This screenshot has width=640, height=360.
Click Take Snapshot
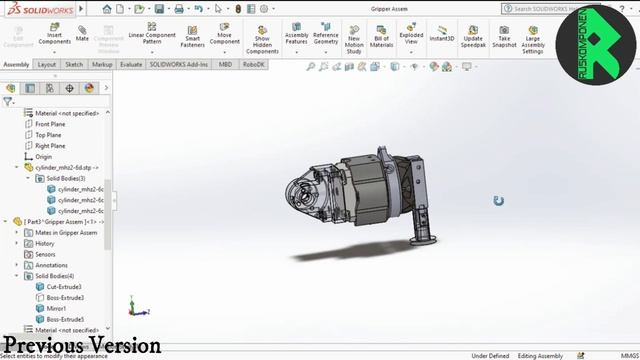coord(504,37)
